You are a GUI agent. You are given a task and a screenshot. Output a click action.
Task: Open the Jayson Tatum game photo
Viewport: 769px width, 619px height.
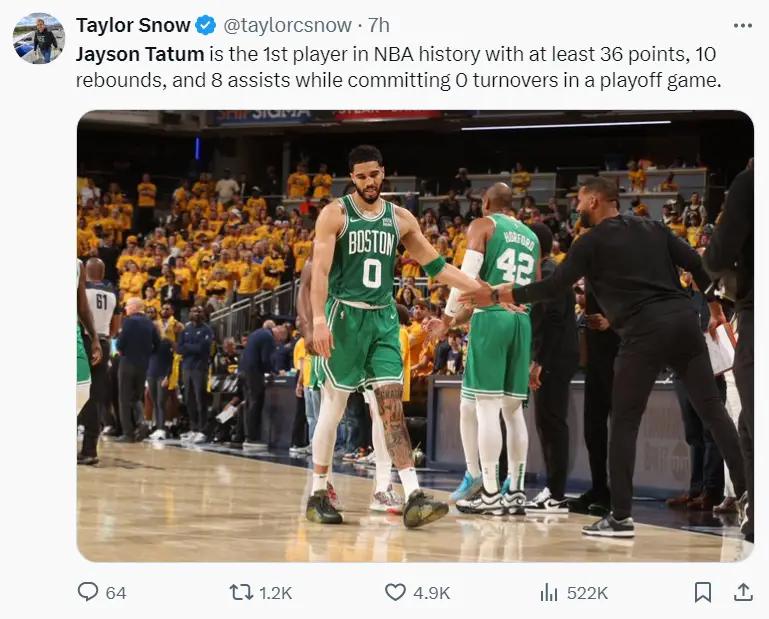point(415,336)
